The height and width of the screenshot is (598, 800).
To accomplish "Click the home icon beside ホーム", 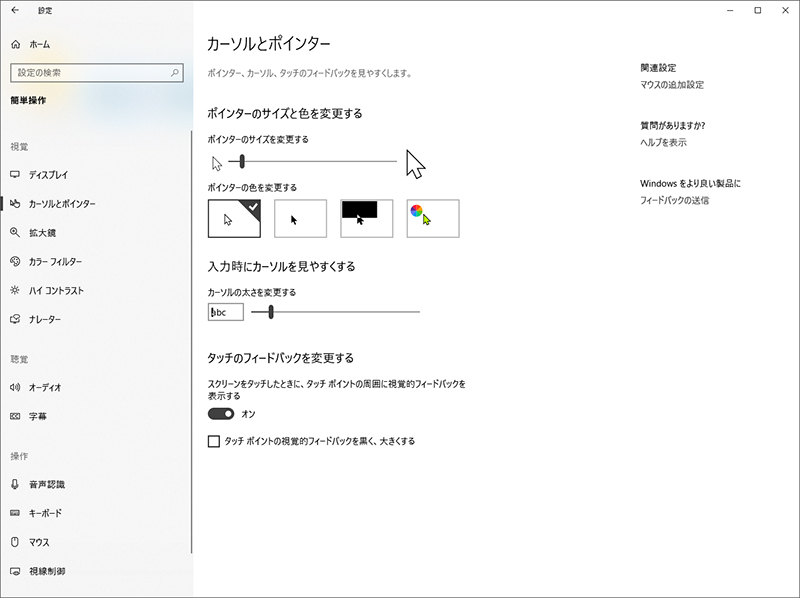I will (x=16, y=44).
